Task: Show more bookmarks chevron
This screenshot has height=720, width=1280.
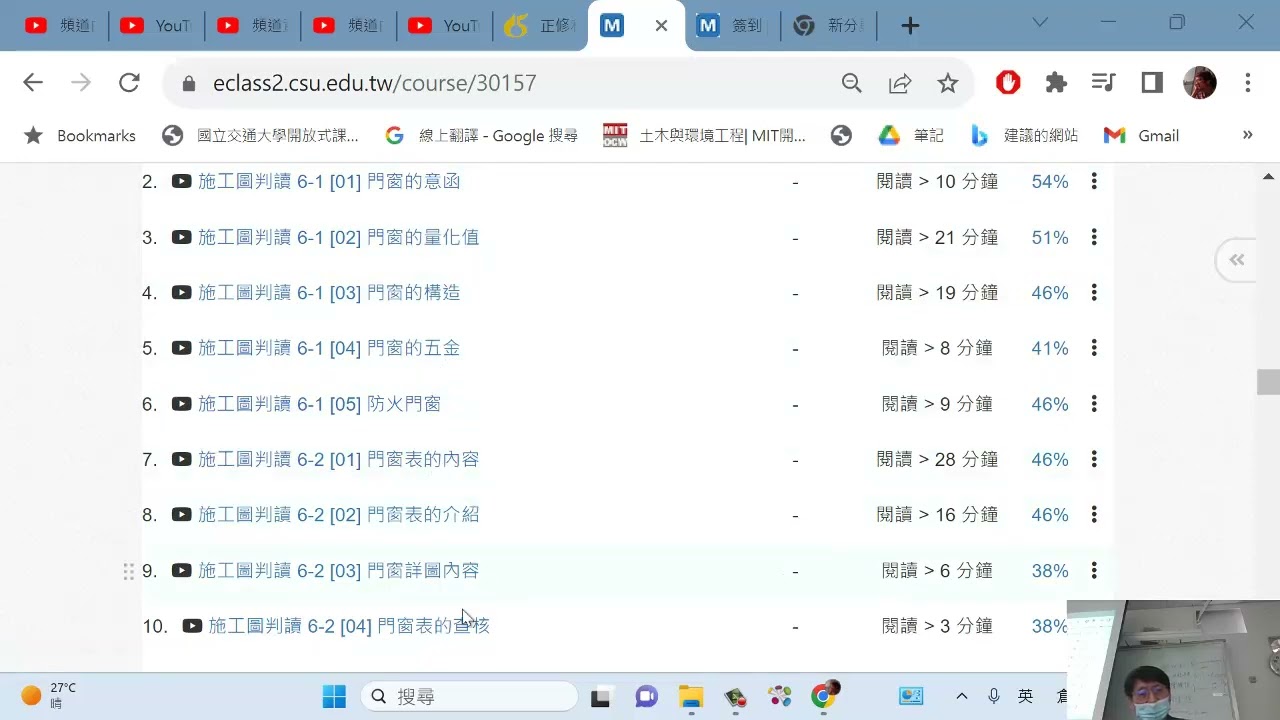Action: coord(1247,135)
